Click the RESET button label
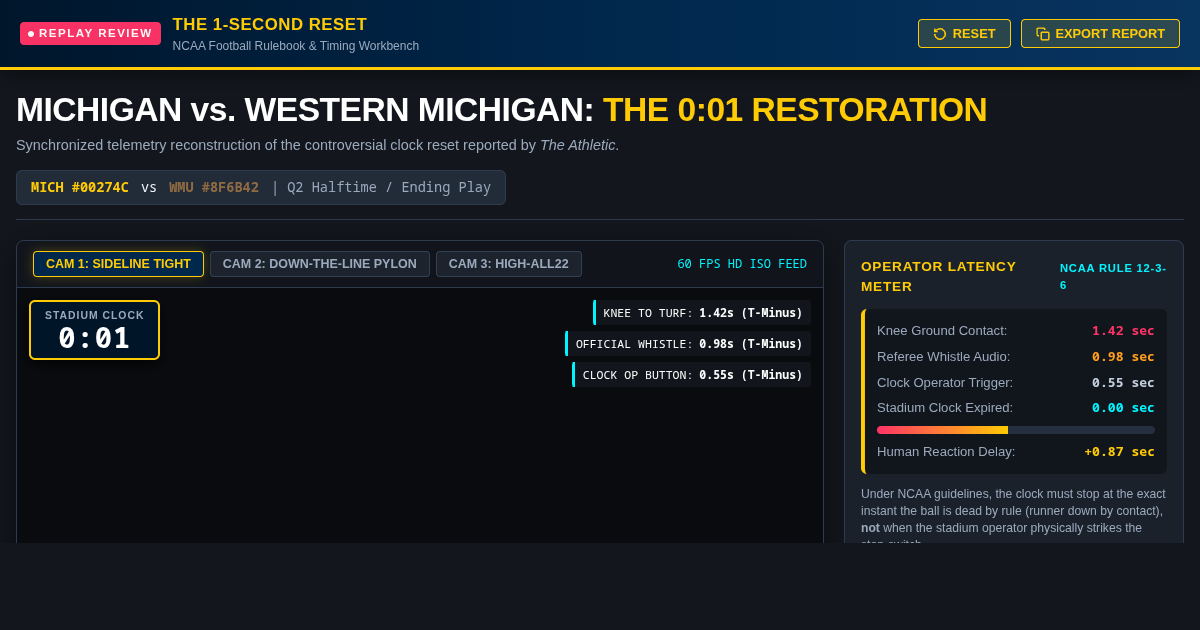 tap(974, 34)
